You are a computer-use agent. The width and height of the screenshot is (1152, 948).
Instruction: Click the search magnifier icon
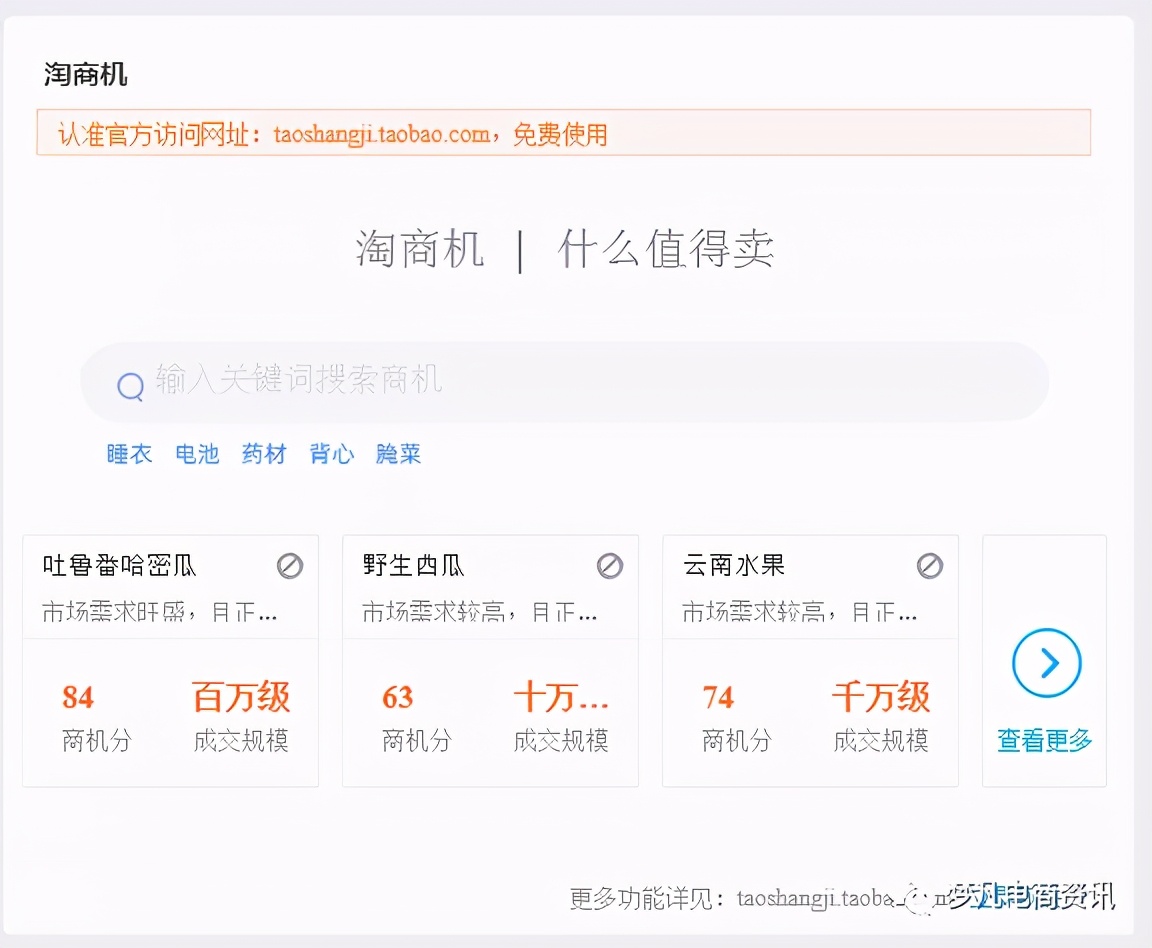click(x=130, y=384)
